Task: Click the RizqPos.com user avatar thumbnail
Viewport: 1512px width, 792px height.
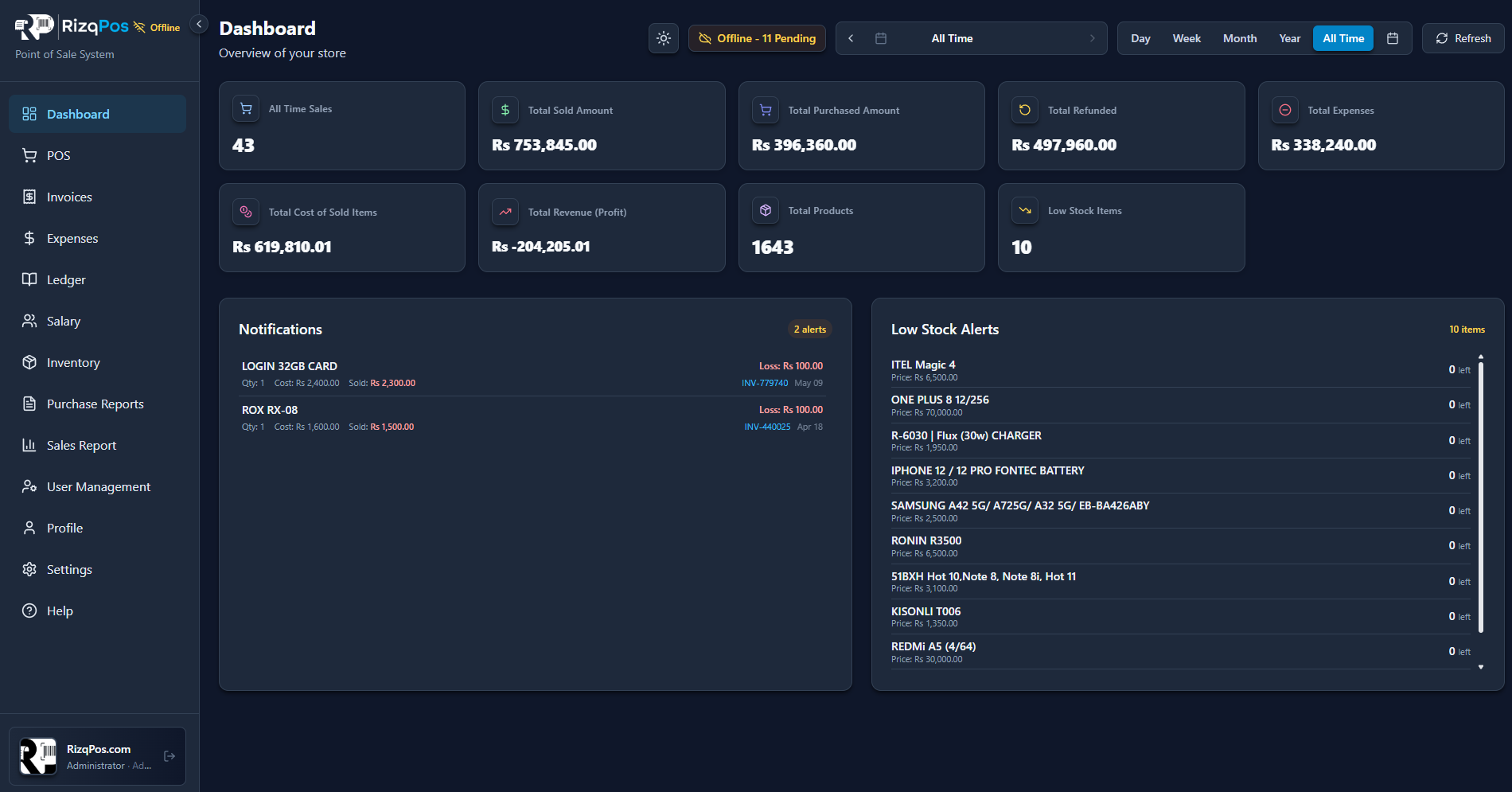Action: click(38, 756)
